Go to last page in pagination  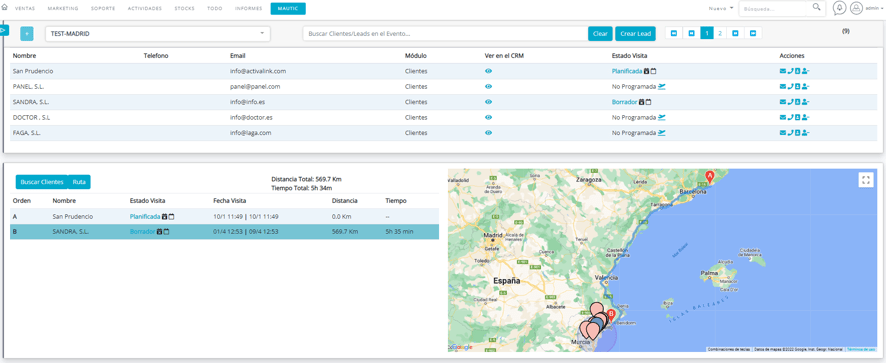753,33
